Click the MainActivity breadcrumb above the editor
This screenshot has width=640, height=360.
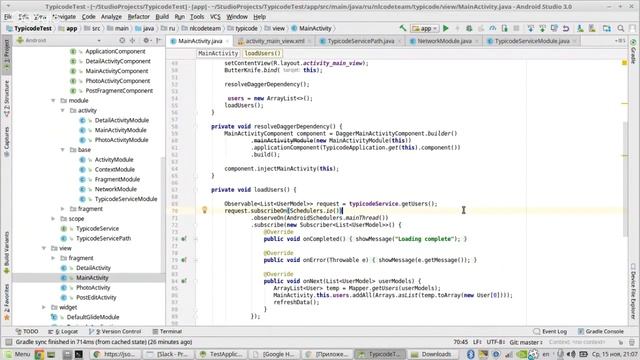[x=218, y=53]
